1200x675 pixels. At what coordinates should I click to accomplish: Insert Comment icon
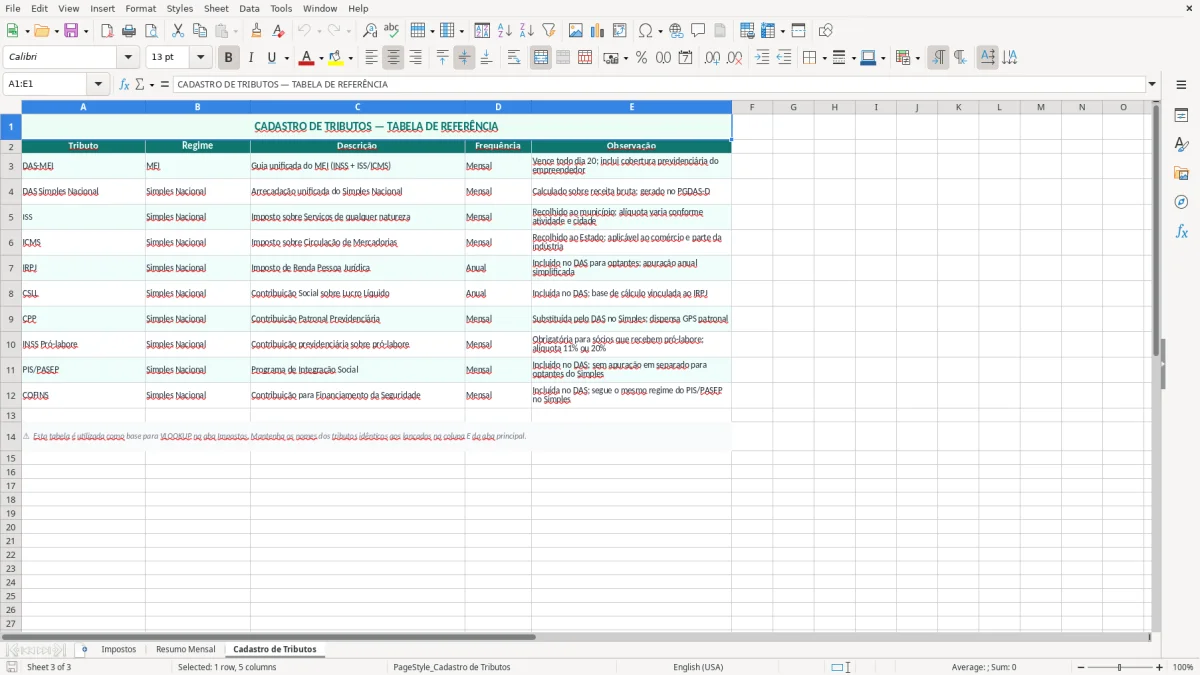[698, 31]
